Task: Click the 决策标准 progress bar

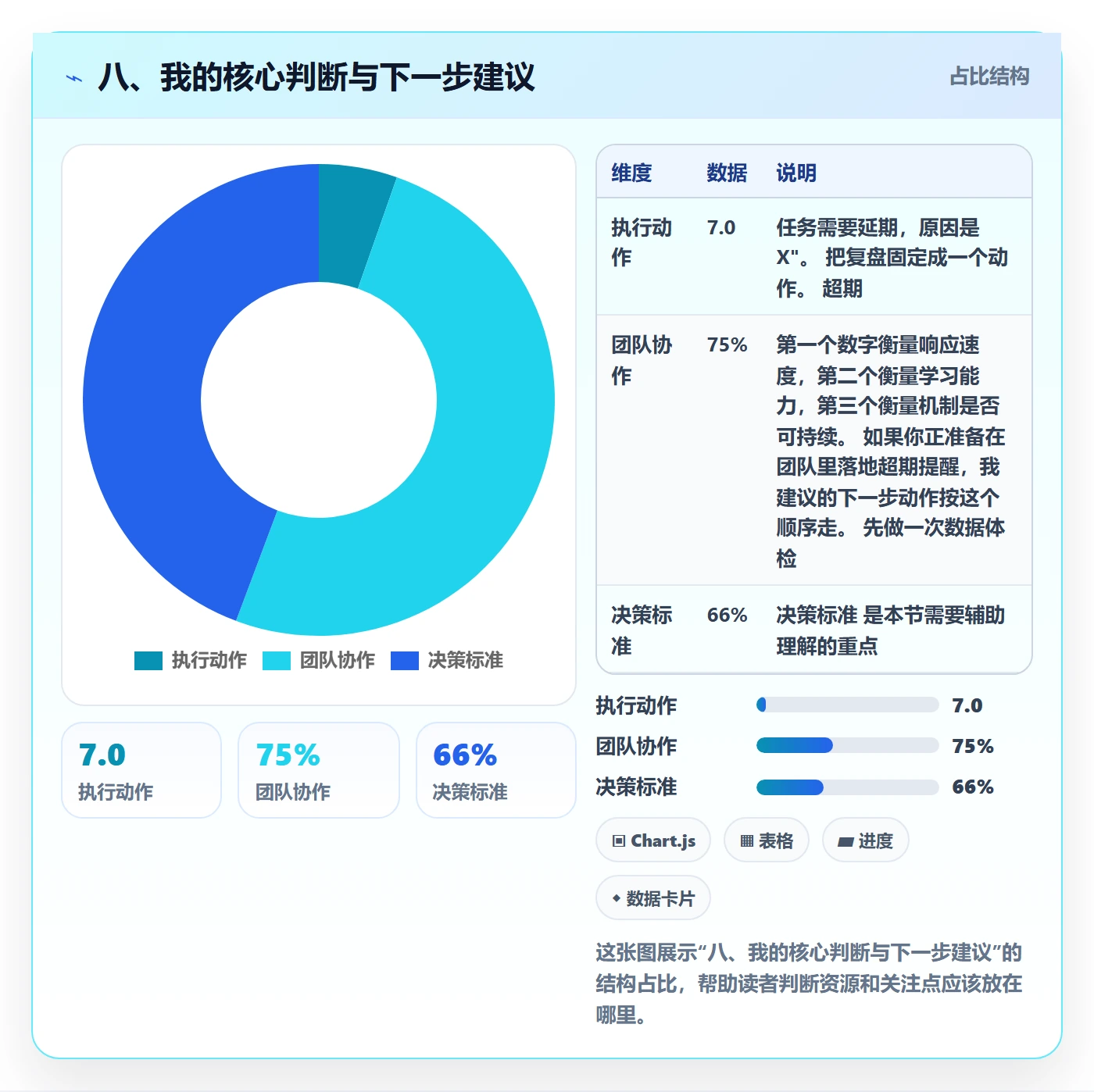Action: click(x=847, y=787)
